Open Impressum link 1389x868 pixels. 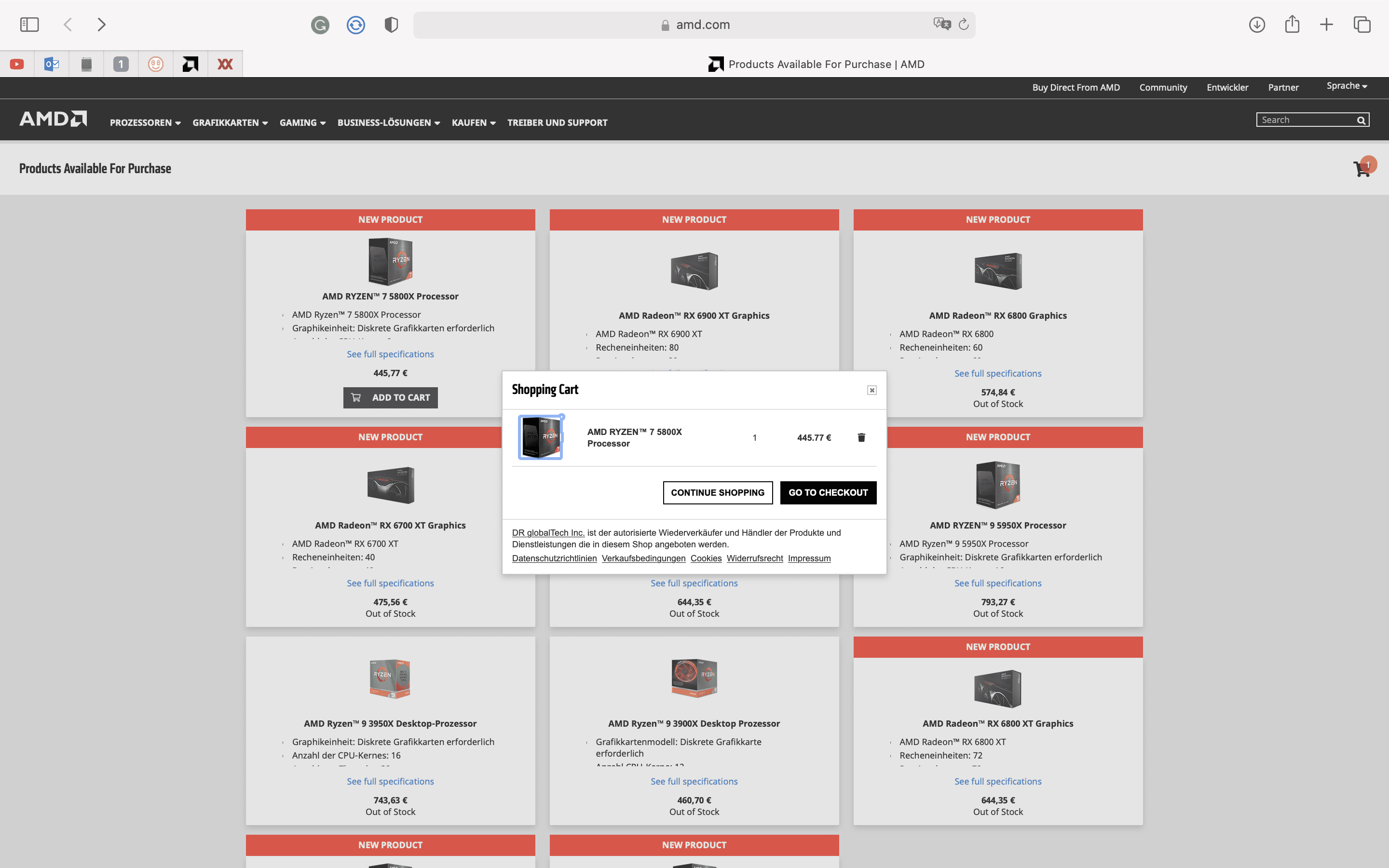[x=809, y=558]
